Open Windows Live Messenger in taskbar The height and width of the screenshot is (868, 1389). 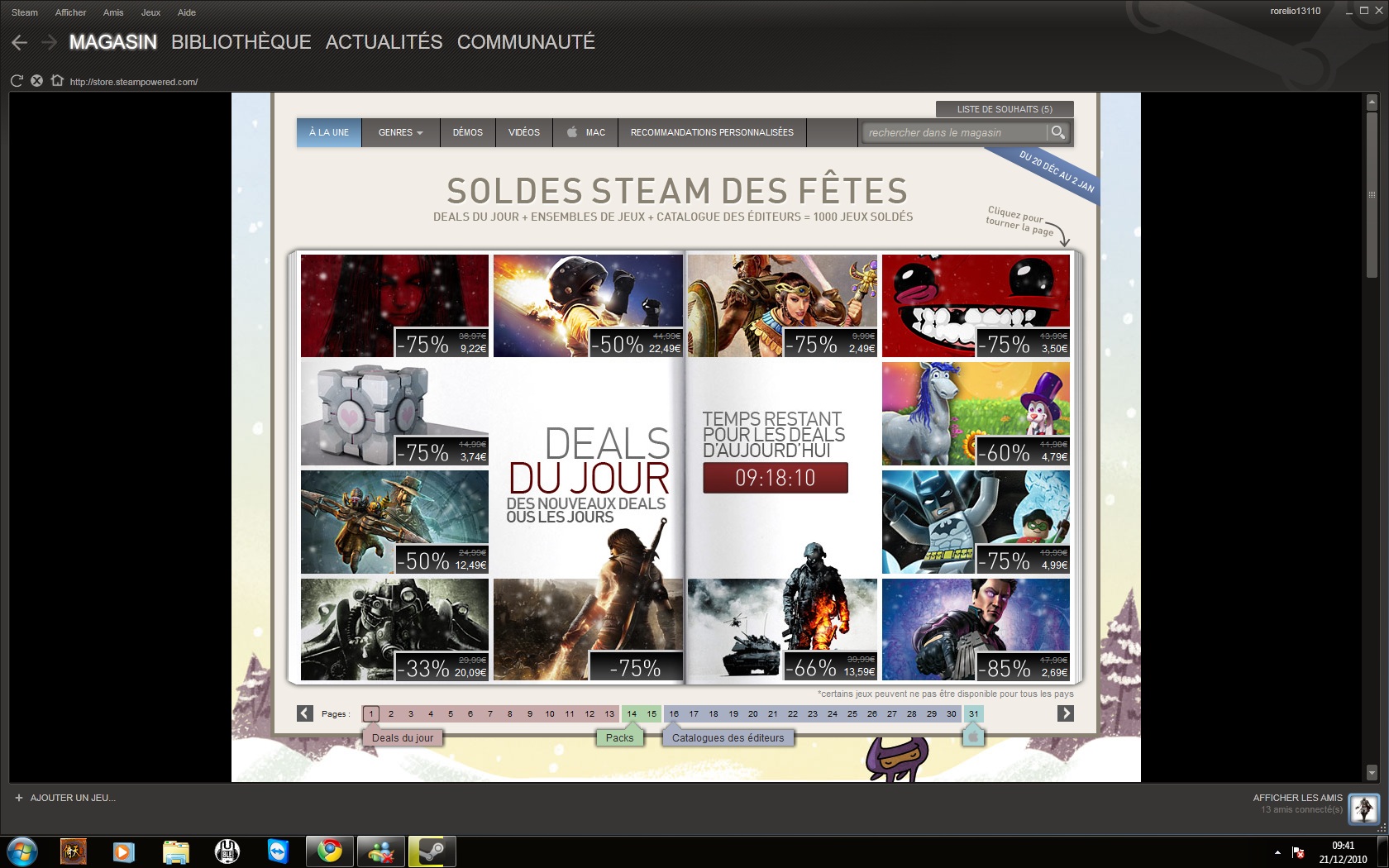click(x=381, y=851)
